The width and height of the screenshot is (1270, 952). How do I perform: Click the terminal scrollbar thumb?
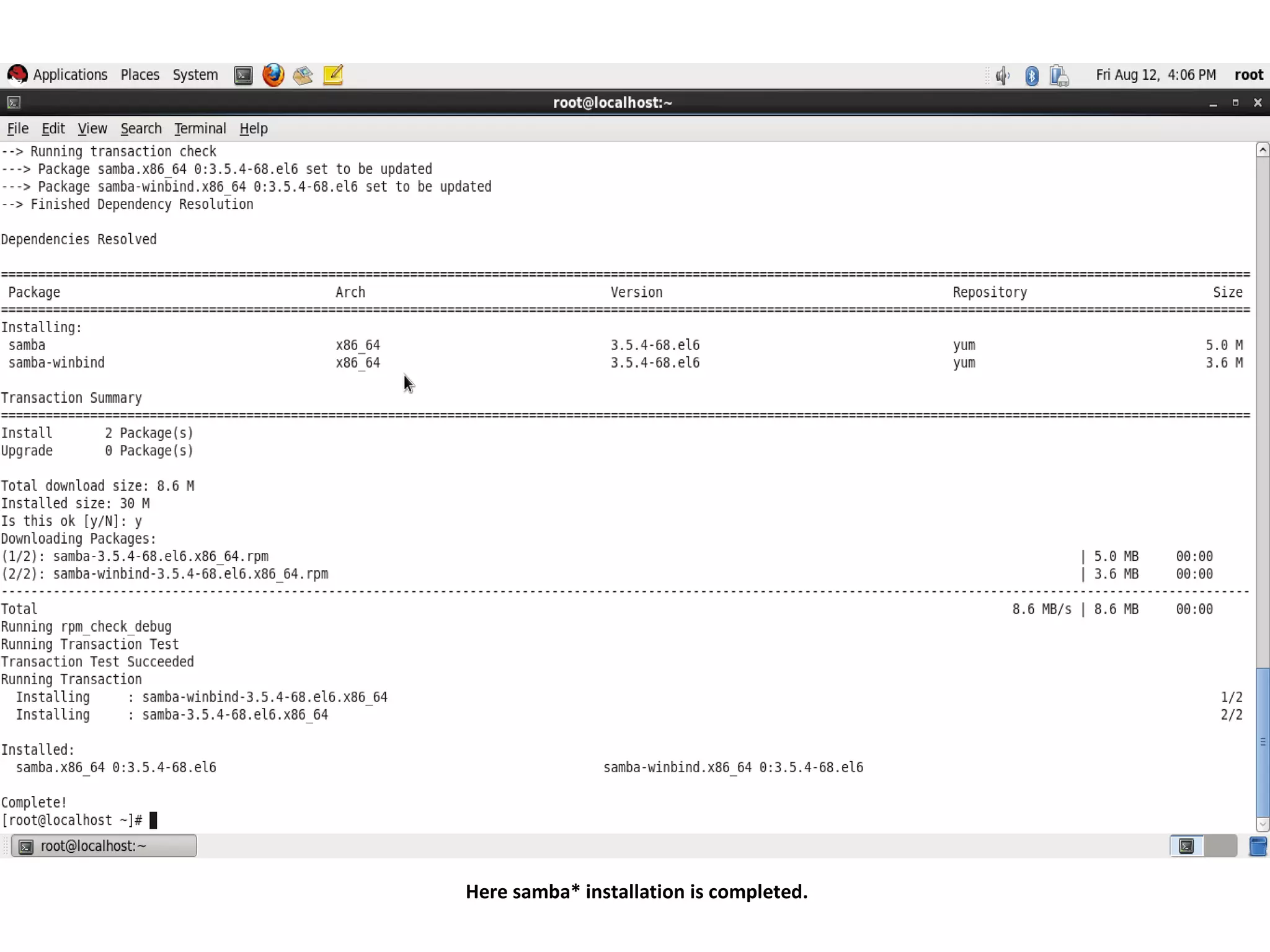(x=1263, y=742)
